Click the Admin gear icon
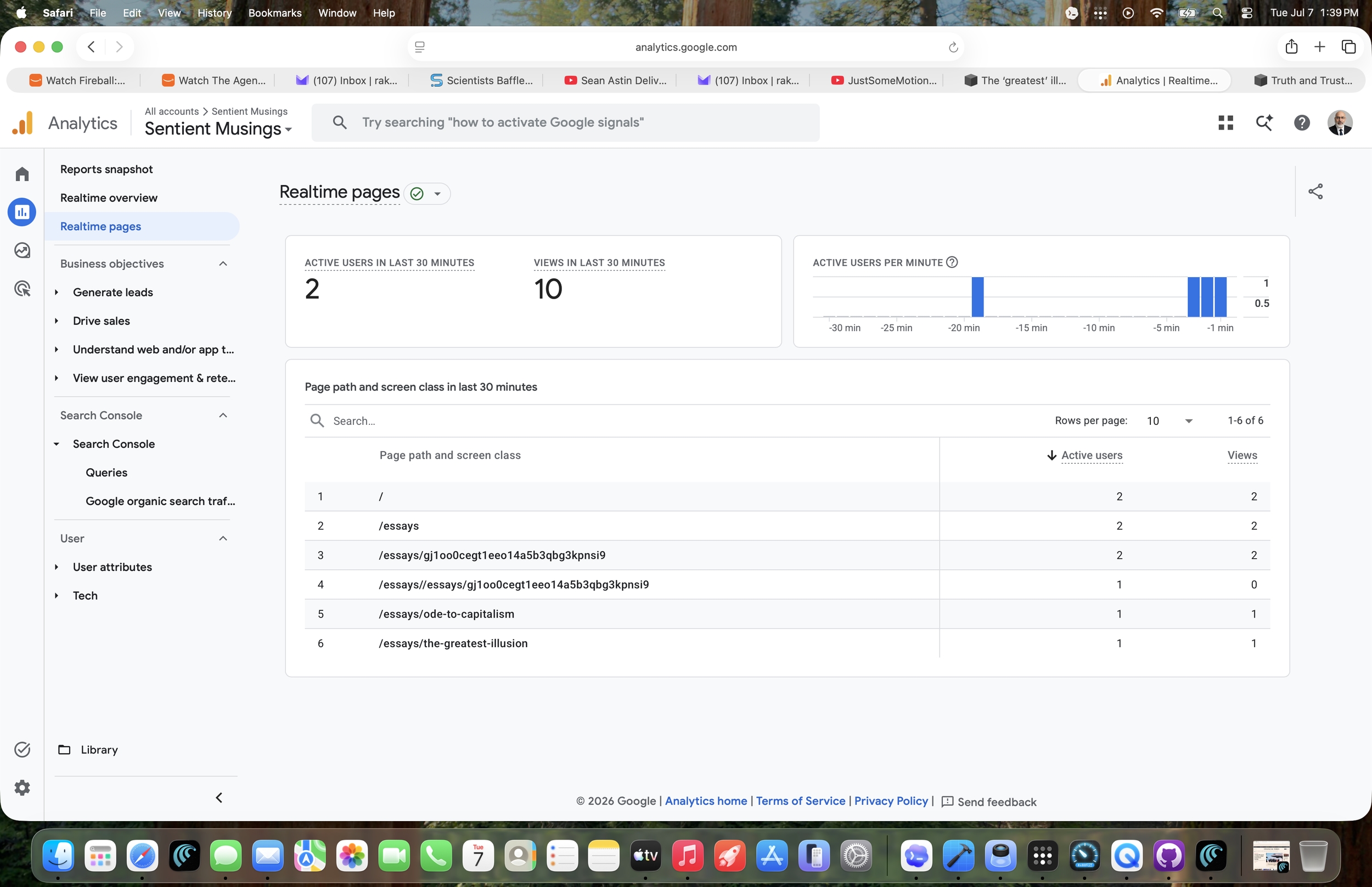 click(22, 787)
